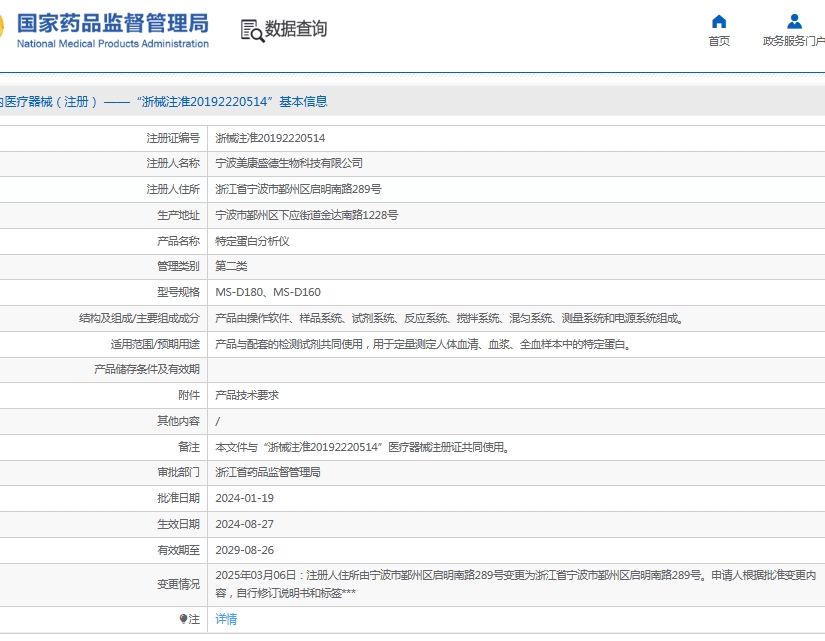This screenshot has width=825, height=641.
Task: Click the 其他内容 row label
Action: 178,421
